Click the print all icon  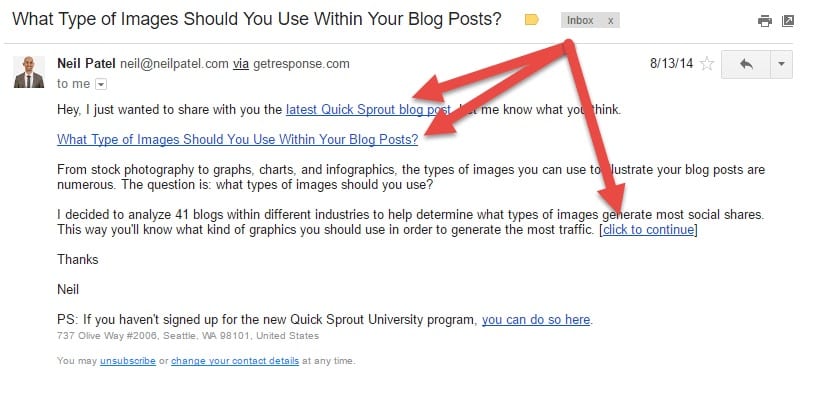764,21
